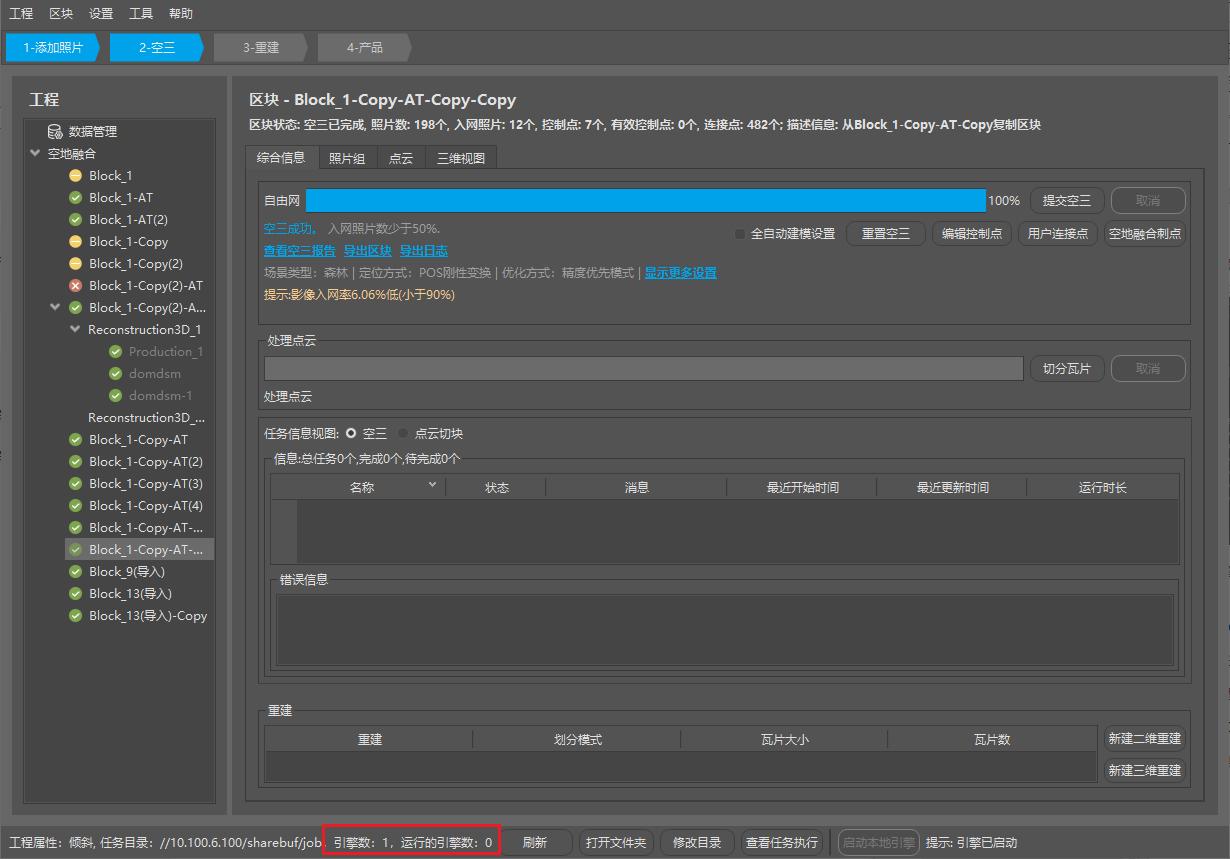Click the 提交空三 button

pyautogui.click(x=1067, y=201)
